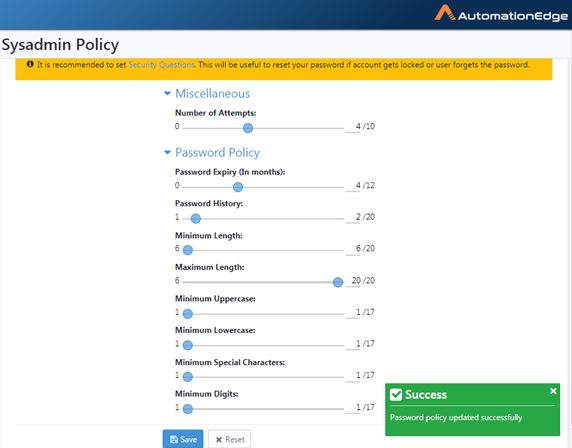Reset the policy settings
Image resolution: width=572 pixels, height=448 pixels.
click(x=229, y=439)
